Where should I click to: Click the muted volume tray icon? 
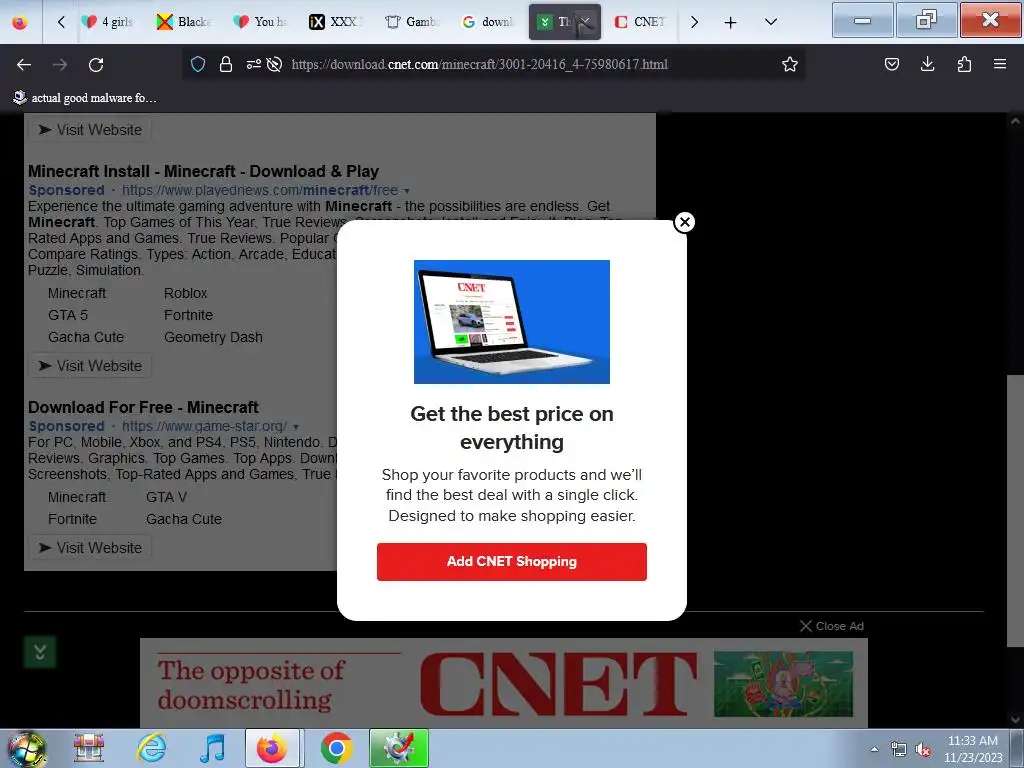[x=923, y=749]
